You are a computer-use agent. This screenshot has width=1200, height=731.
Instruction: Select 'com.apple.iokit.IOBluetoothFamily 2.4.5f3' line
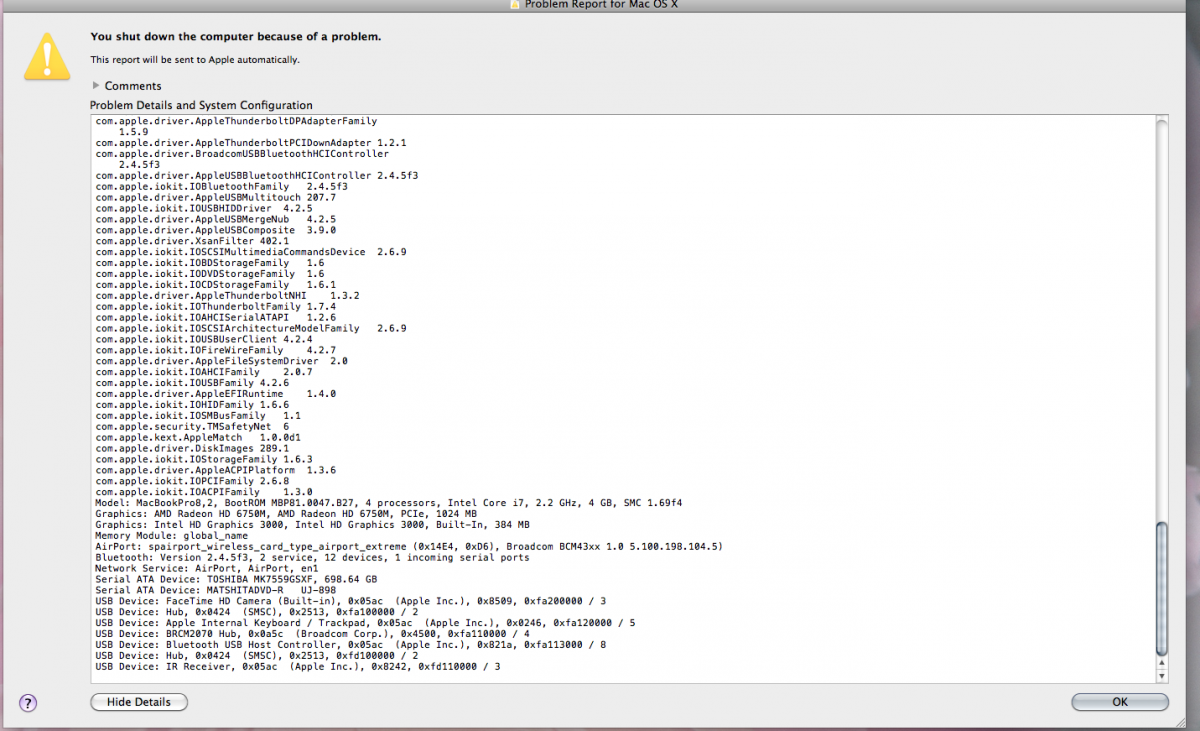(x=222, y=186)
